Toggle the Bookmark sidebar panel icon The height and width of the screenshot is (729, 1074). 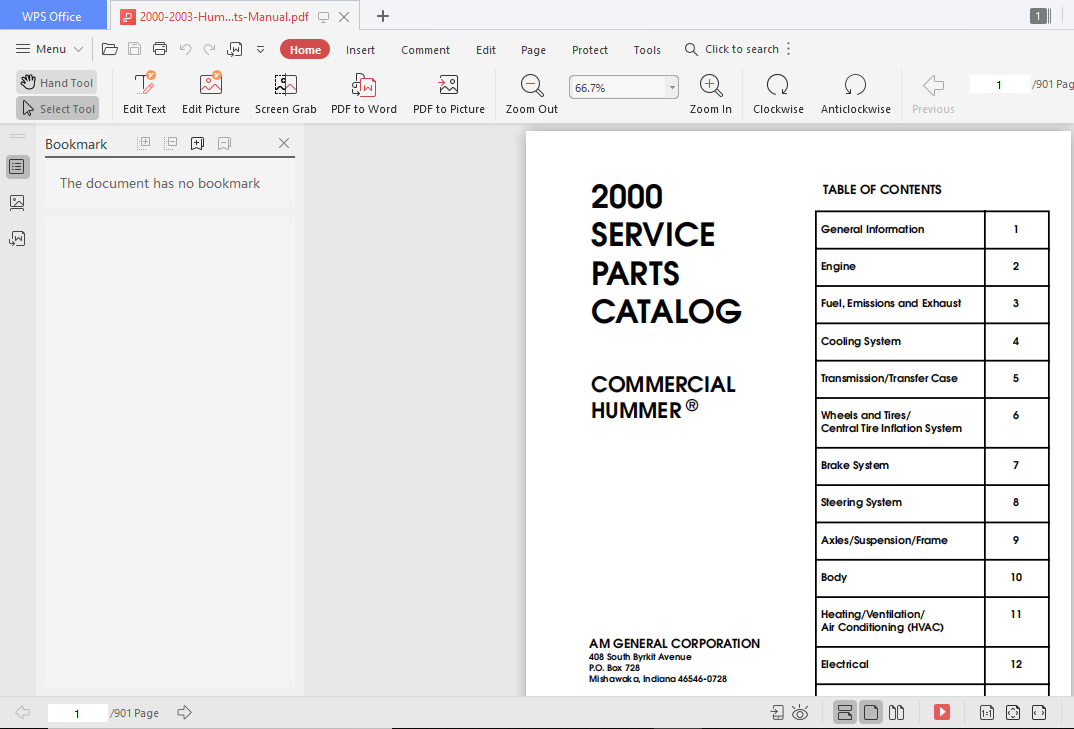(x=17, y=166)
